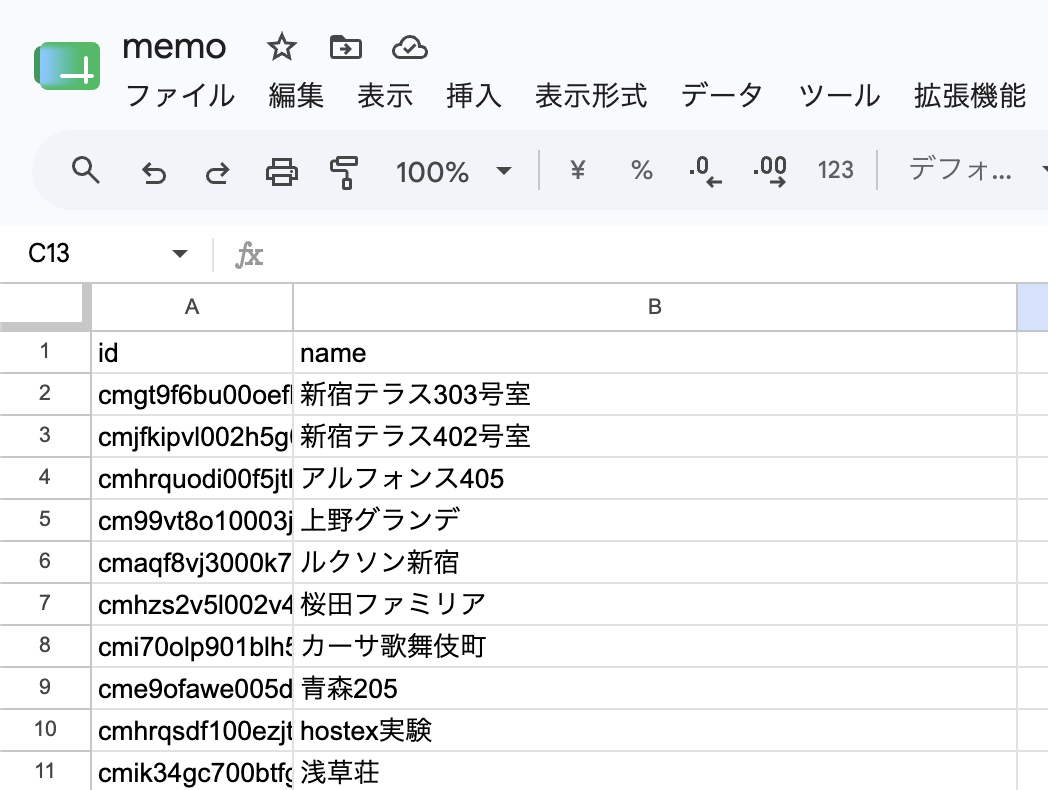Open the データ menu

click(722, 96)
